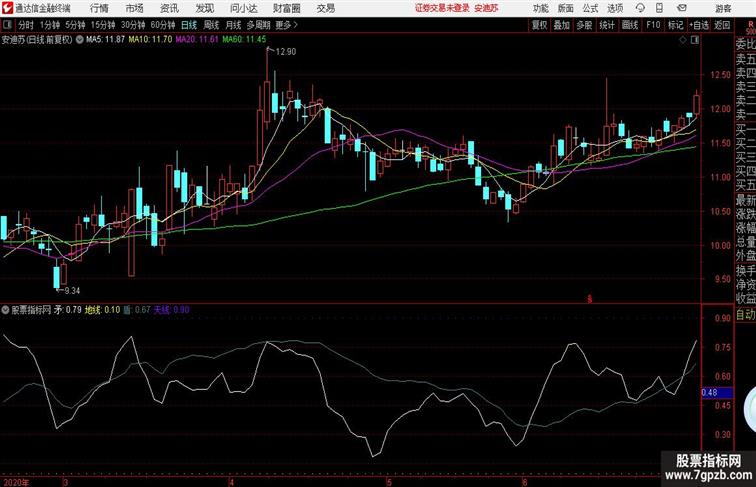Toggle the side panel icon left of 分时
The width and height of the screenshot is (756, 487).
coord(7,25)
